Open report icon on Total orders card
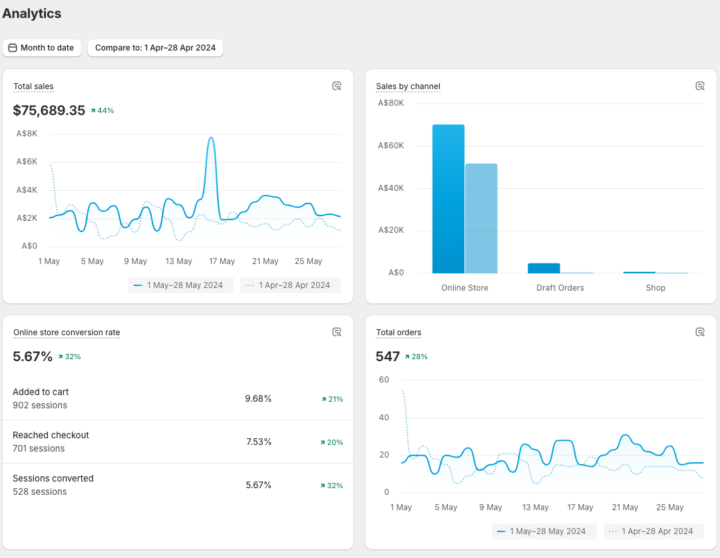This screenshot has width=720, height=558. click(700, 332)
